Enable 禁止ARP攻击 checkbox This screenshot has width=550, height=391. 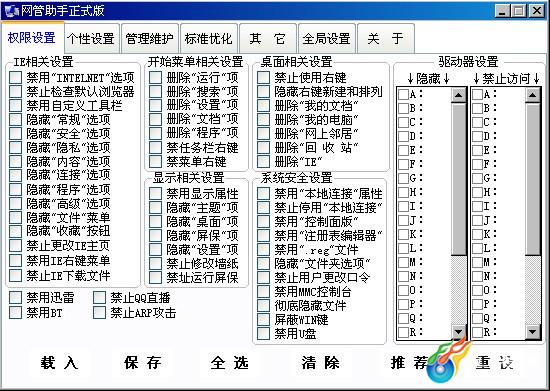(x=99, y=312)
